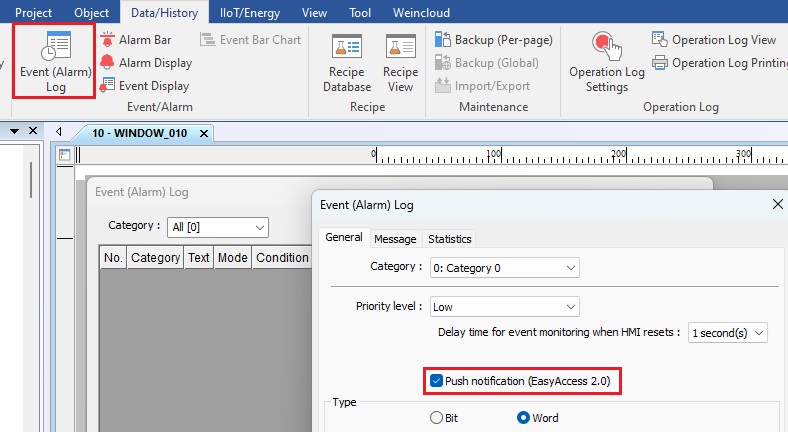This screenshot has width=788, height=432.
Task: Close the 10 - WINDOW_010 tab
Action: [204, 134]
